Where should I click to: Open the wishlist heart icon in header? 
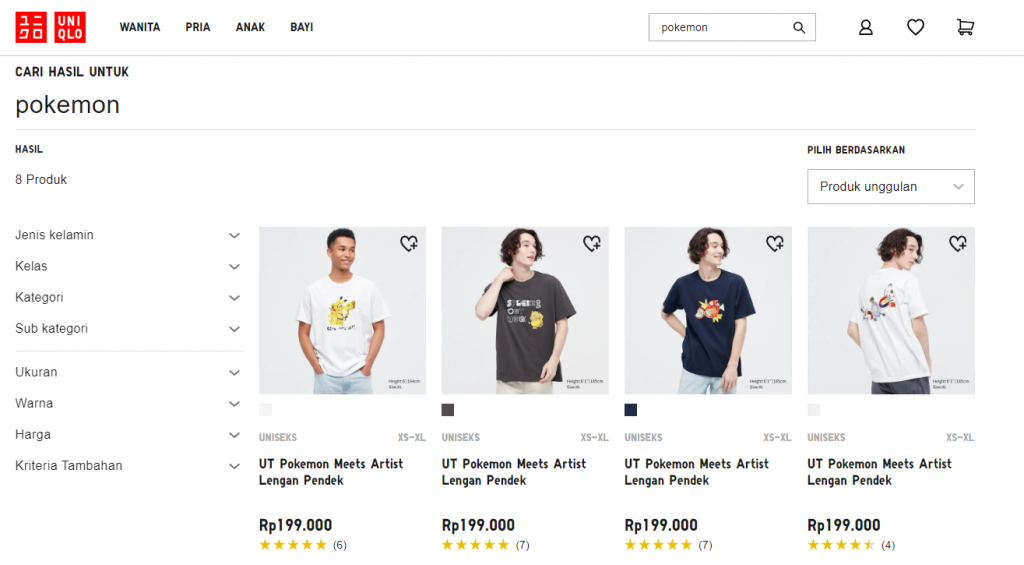coord(915,28)
